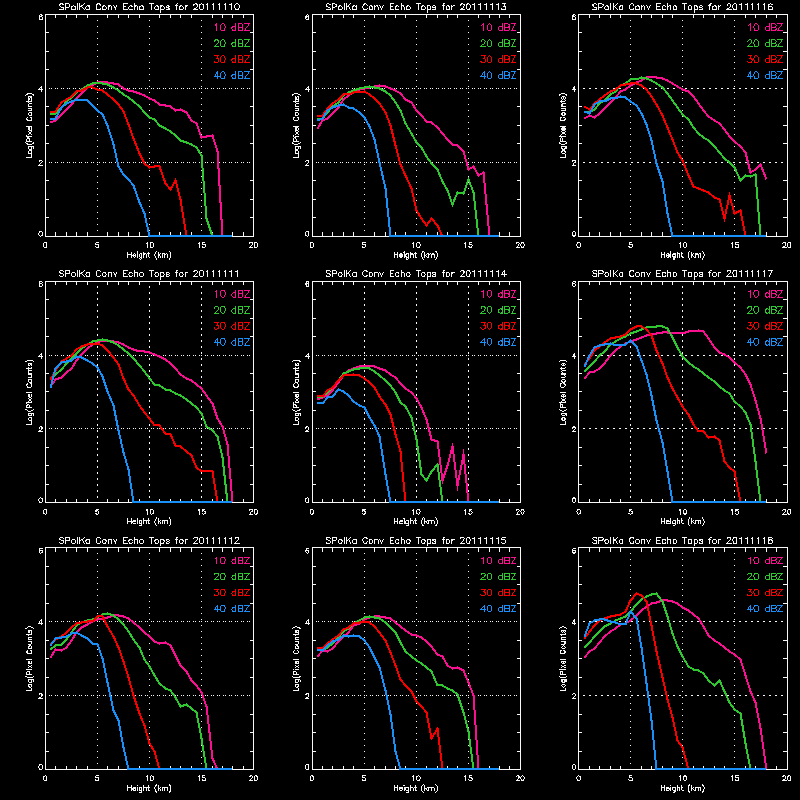Screen dimensions: 800x800
Task: Select '30 dBZ' legend in the 20111110 plot
Action: (x=232, y=59)
